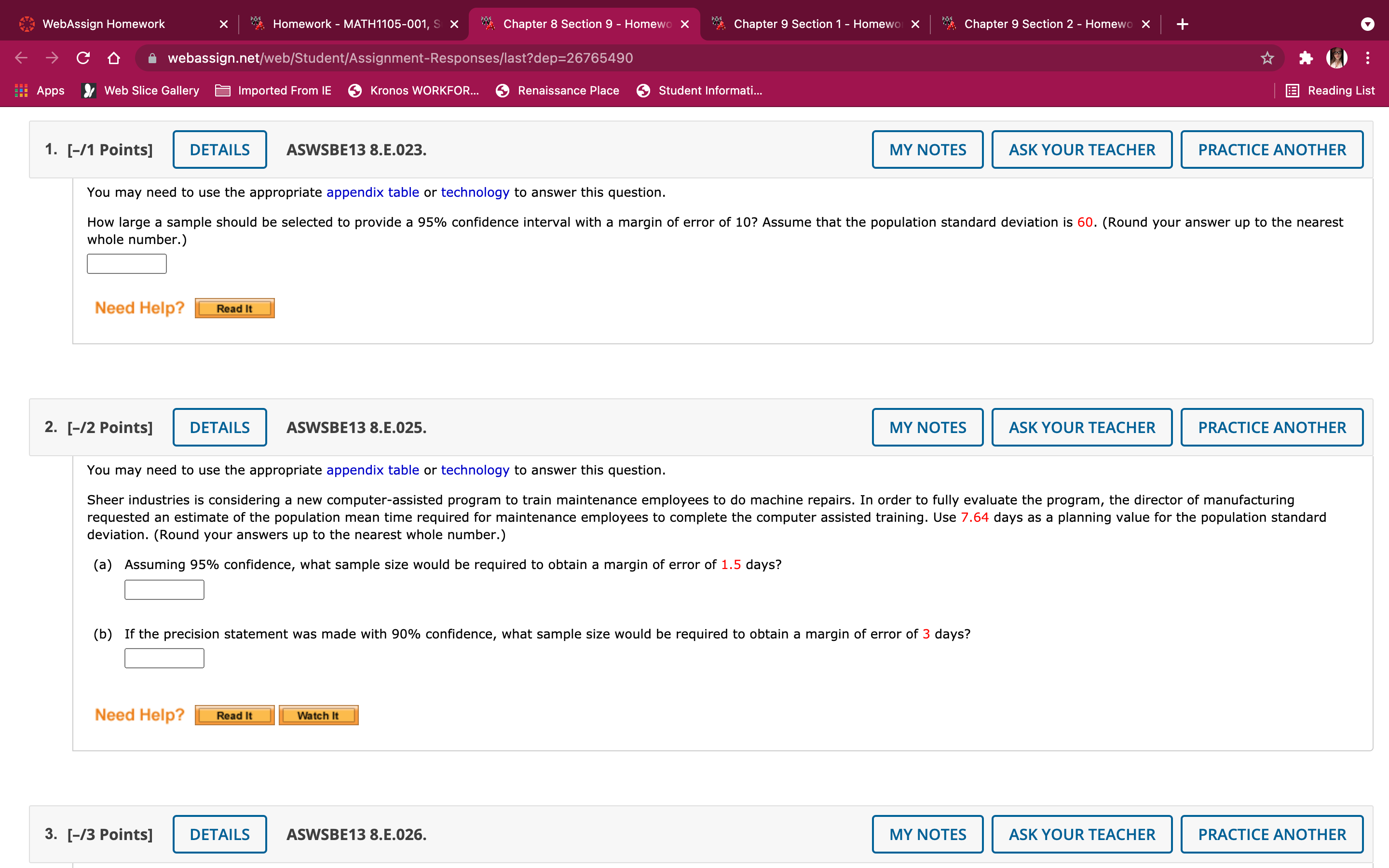Open the Chrome profile avatar
This screenshot has height=868, width=1389.
coord(1337,58)
